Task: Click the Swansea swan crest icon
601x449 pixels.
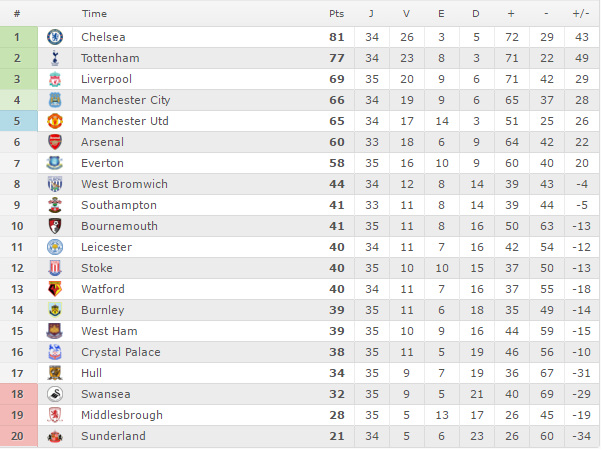Action: (55, 394)
